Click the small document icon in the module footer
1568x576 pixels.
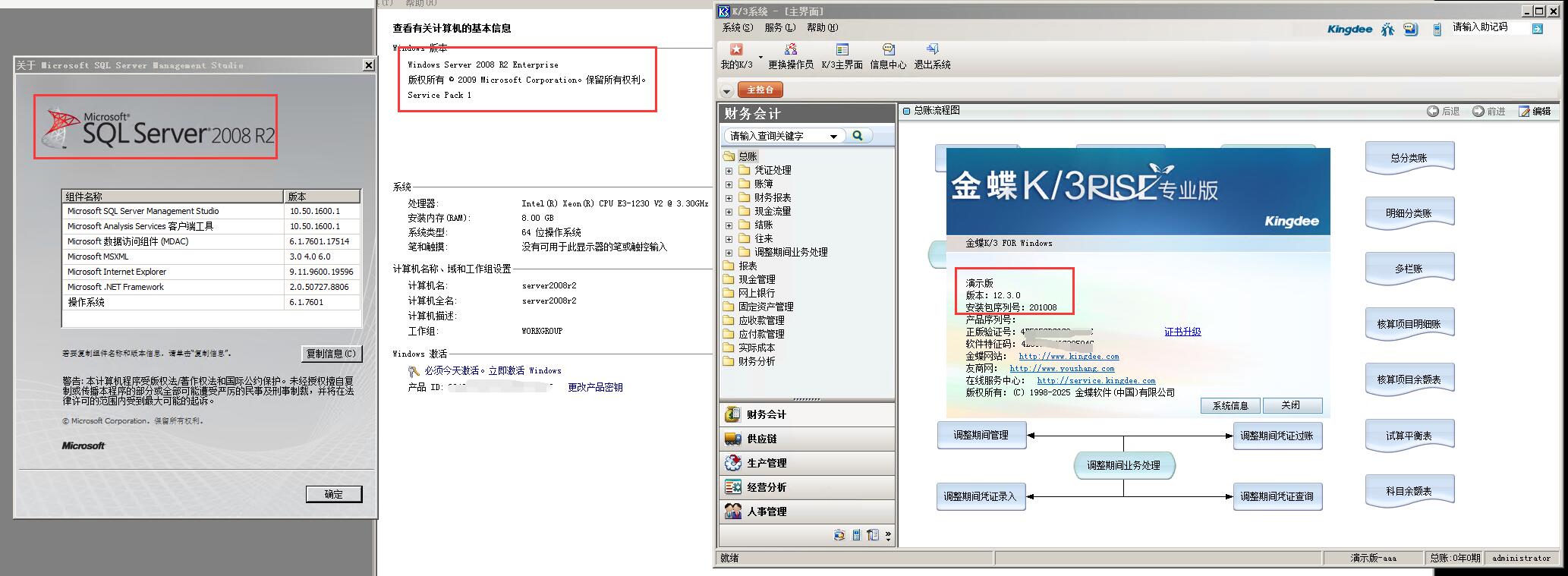click(873, 535)
